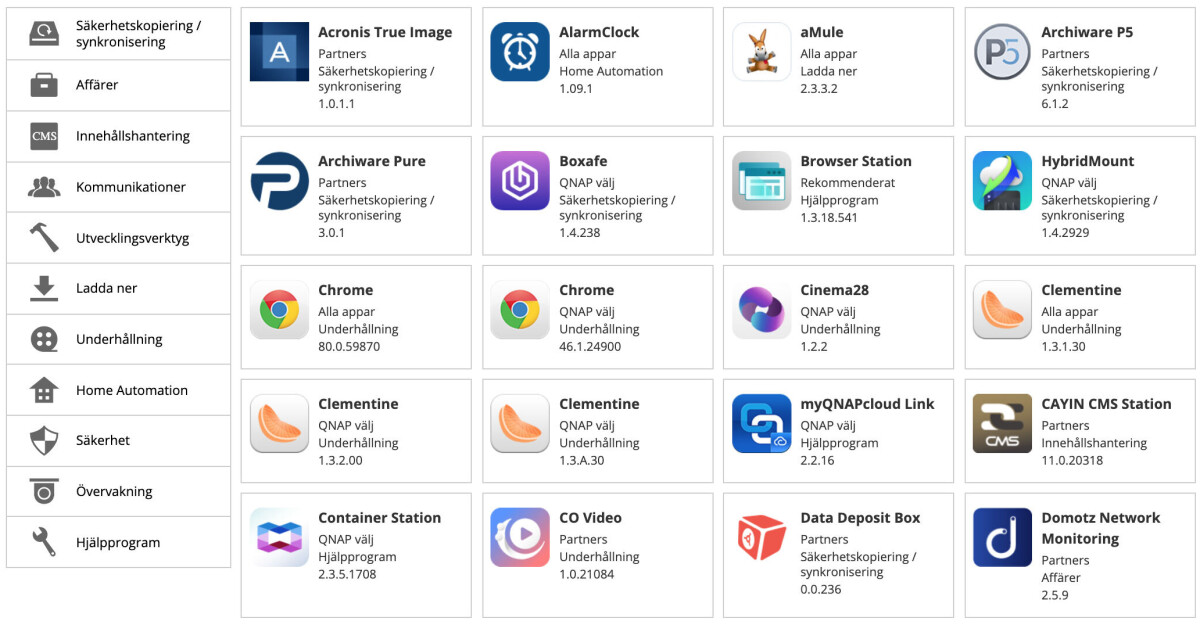Image resolution: width=1200 pixels, height=625 pixels.
Task: Click the Clementine icon for version 1.3.A.30
Action: [520, 424]
